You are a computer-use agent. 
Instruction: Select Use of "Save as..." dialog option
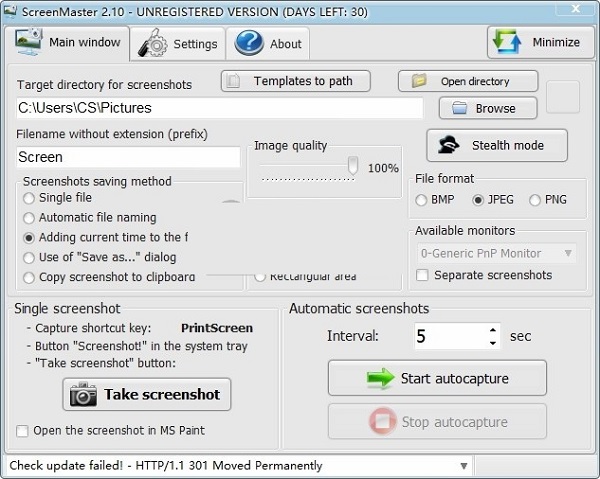pyautogui.click(x=29, y=258)
